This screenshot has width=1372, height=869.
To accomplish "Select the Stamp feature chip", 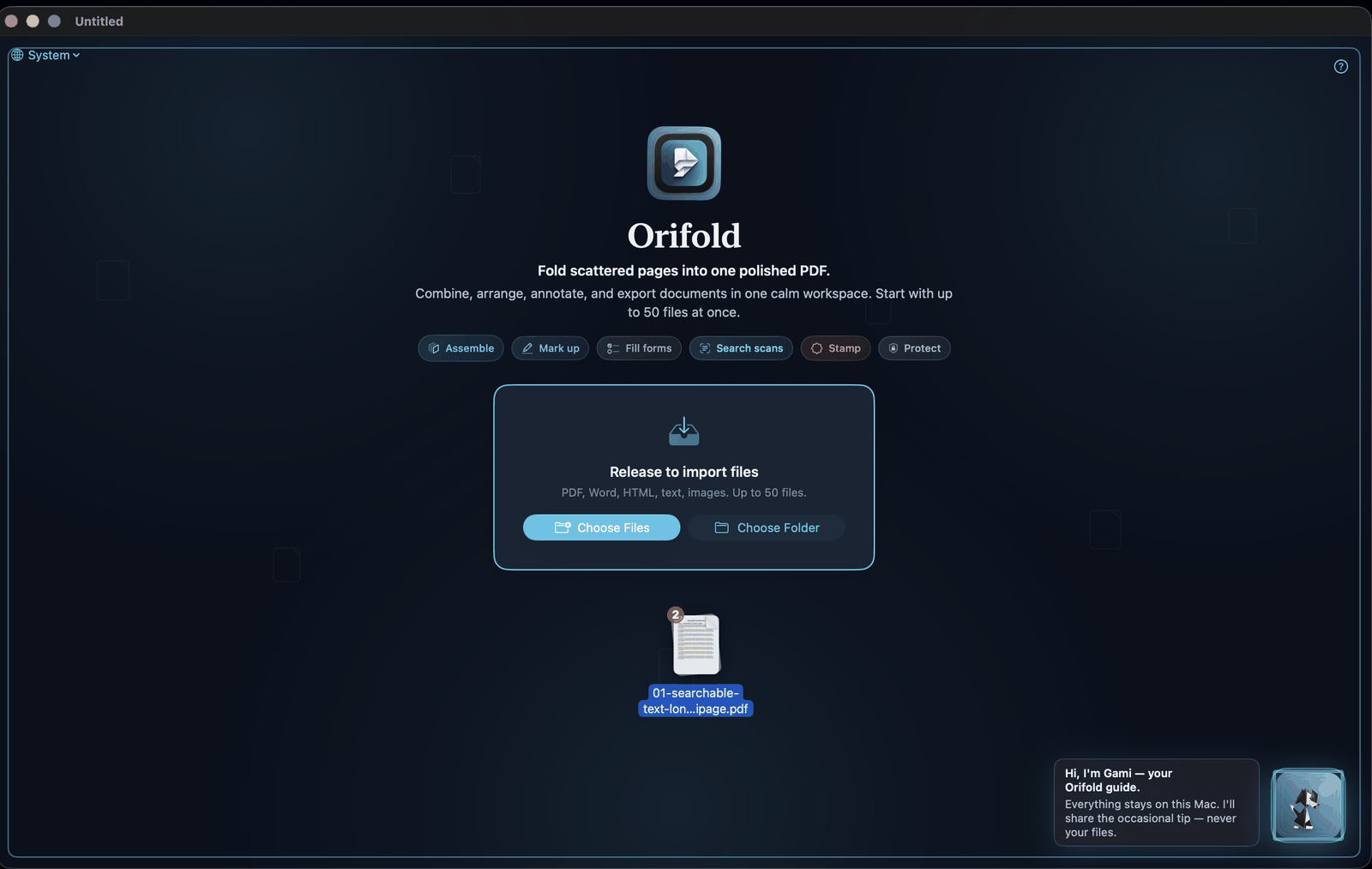I will pyautogui.click(x=836, y=348).
